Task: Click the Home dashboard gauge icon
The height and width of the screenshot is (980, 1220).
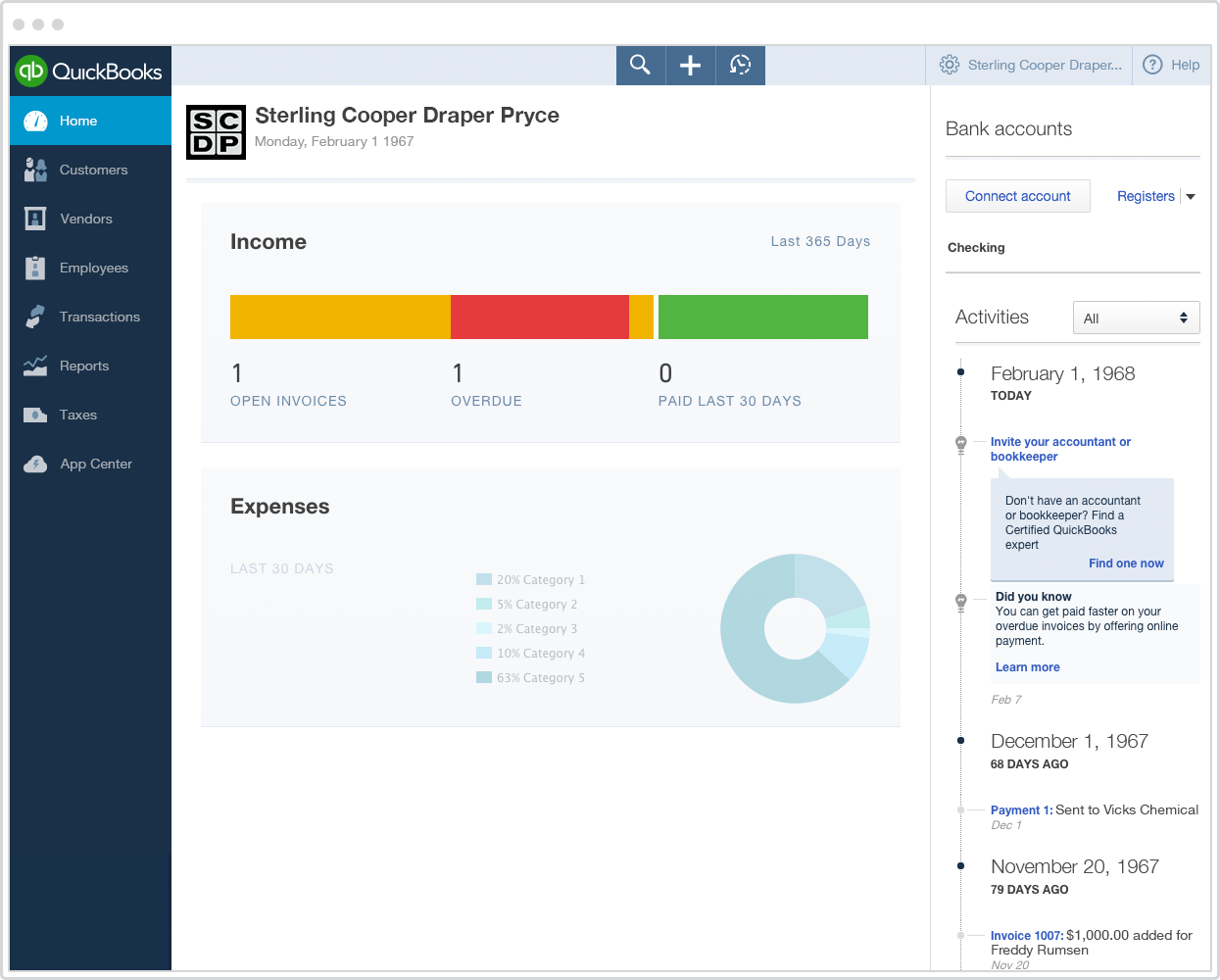Action: [35, 121]
